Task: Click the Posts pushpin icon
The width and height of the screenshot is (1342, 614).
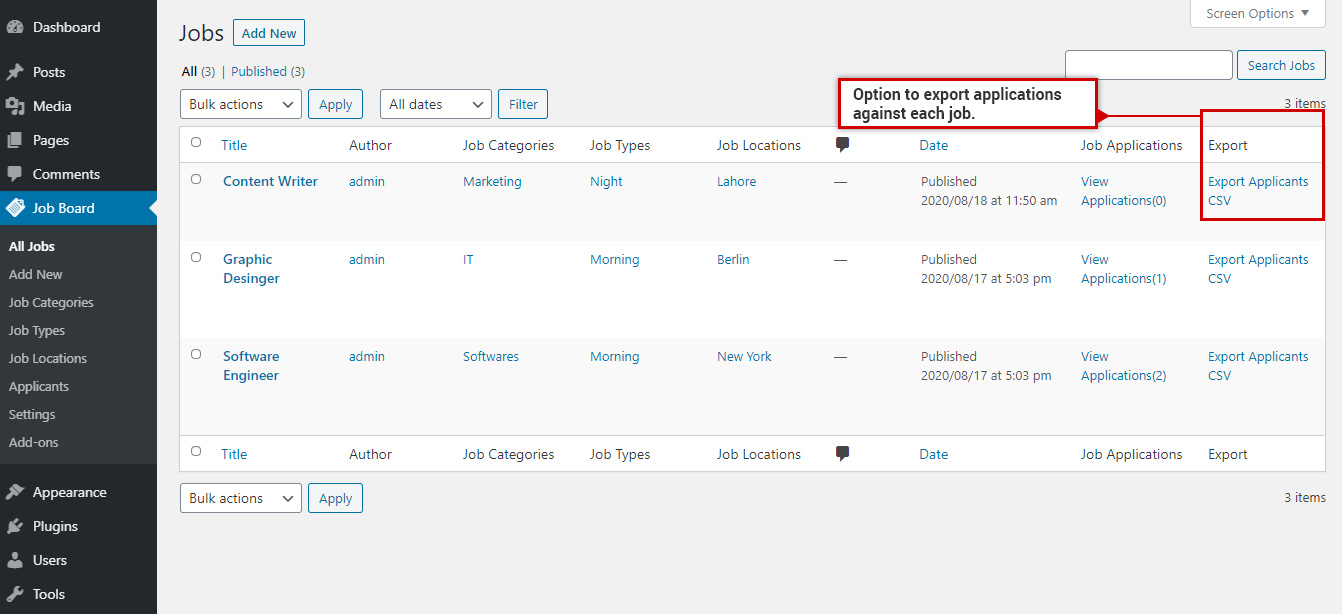Action: coord(15,72)
